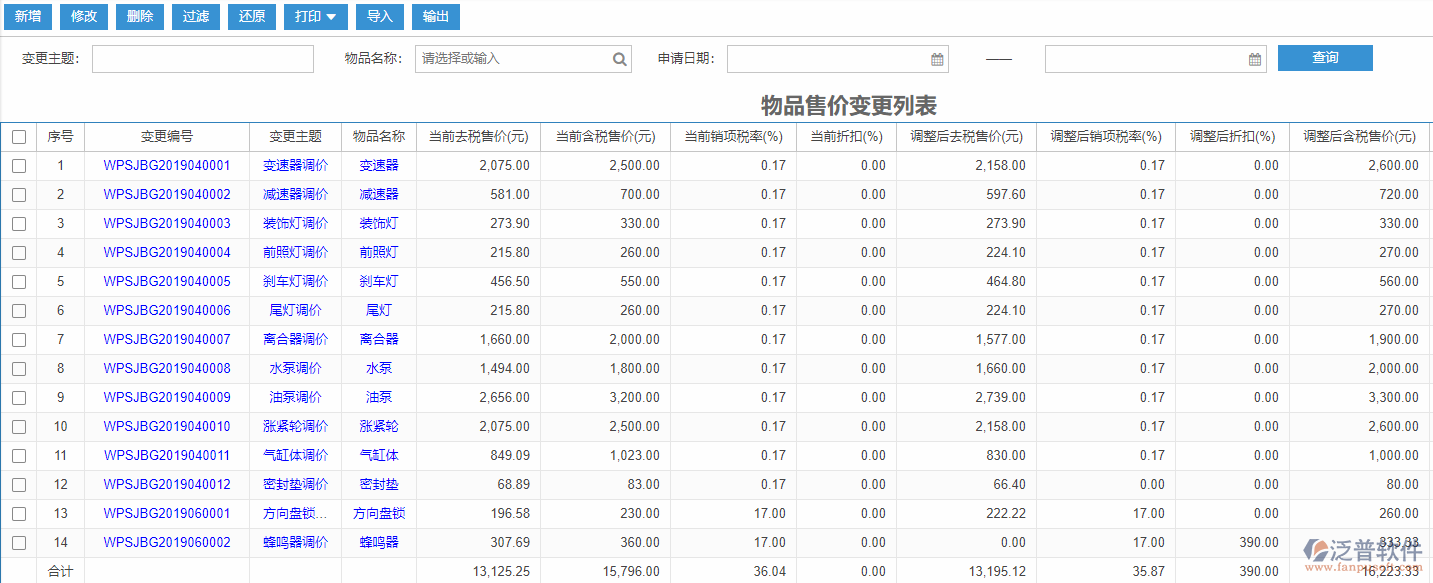1433x583 pixels.
Task: Open the calendar icon for 申请日期
Action: point(936,58)
